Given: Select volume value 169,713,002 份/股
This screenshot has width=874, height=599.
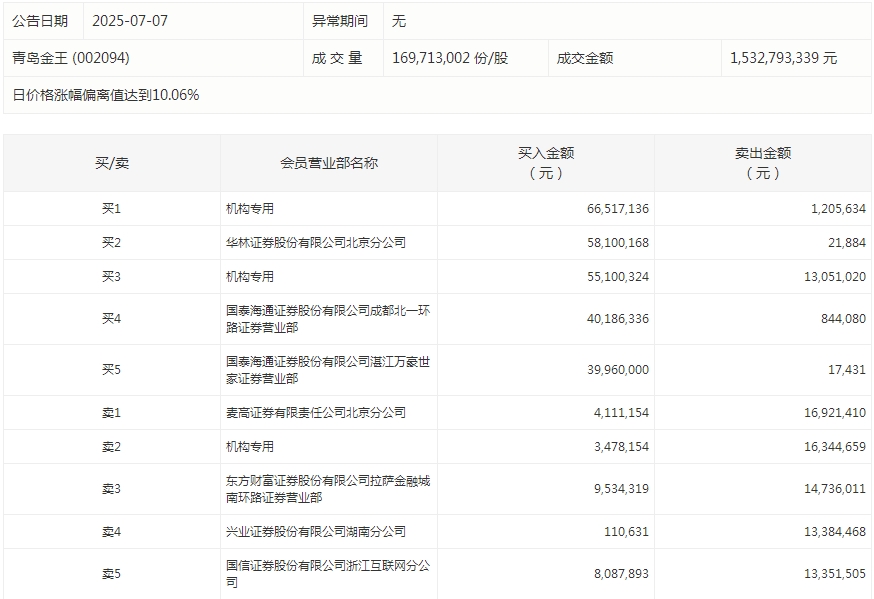Looking at the screenshot, I should pos(450,58).
